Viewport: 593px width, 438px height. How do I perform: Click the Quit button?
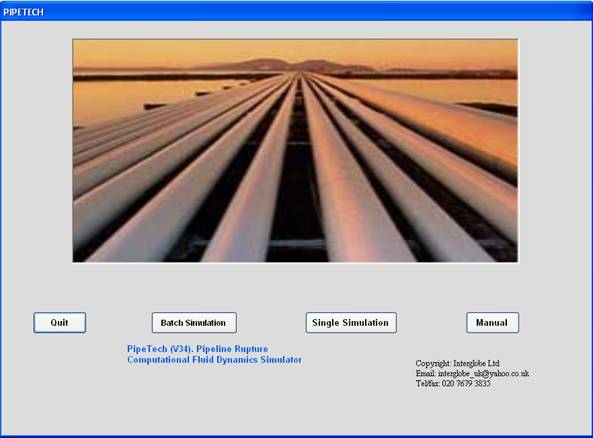point(59,323)
